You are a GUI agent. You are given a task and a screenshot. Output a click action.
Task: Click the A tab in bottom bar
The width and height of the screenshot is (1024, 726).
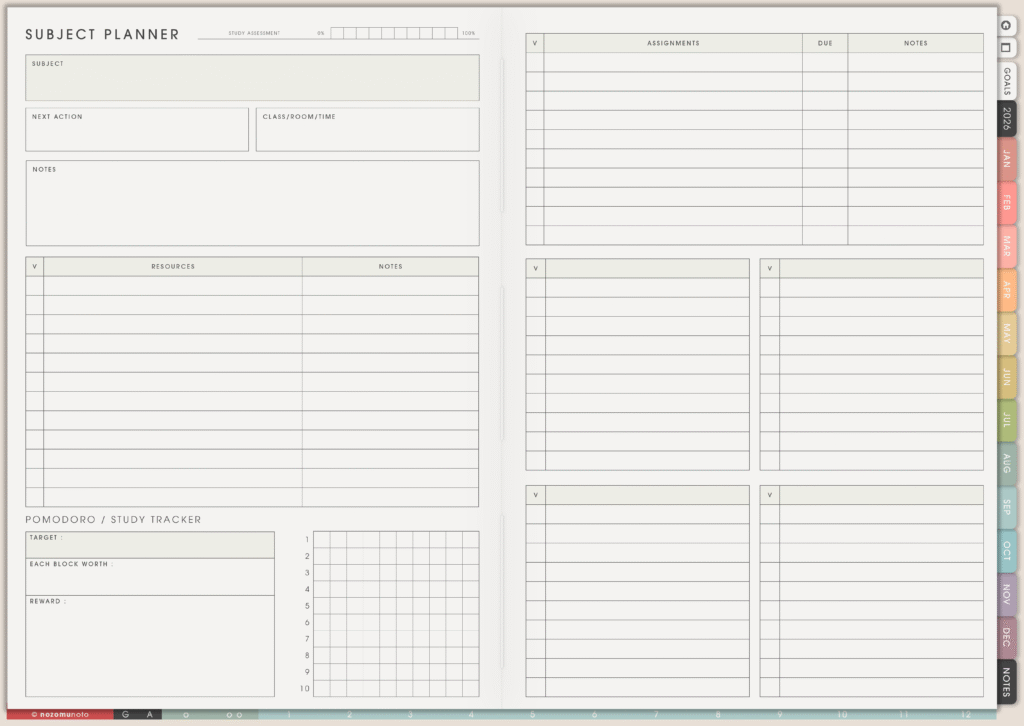click(x=149, y=715)
